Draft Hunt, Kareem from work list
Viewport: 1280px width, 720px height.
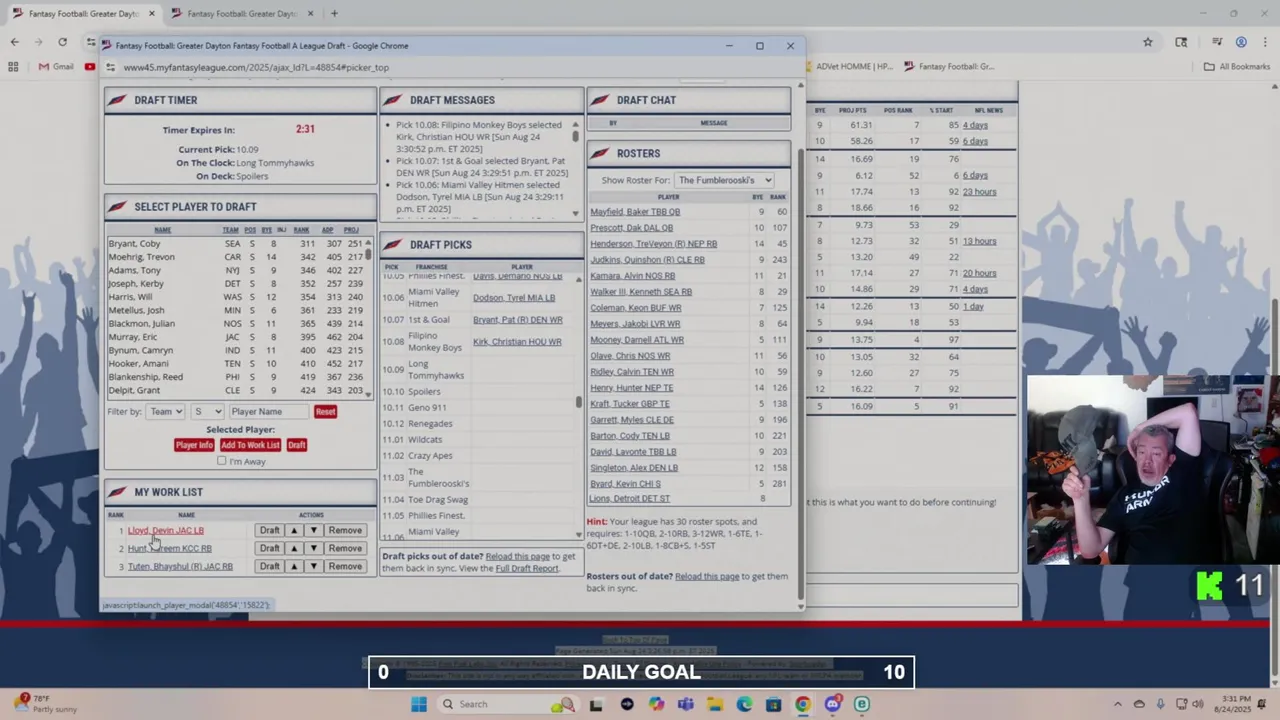(269, 549)
